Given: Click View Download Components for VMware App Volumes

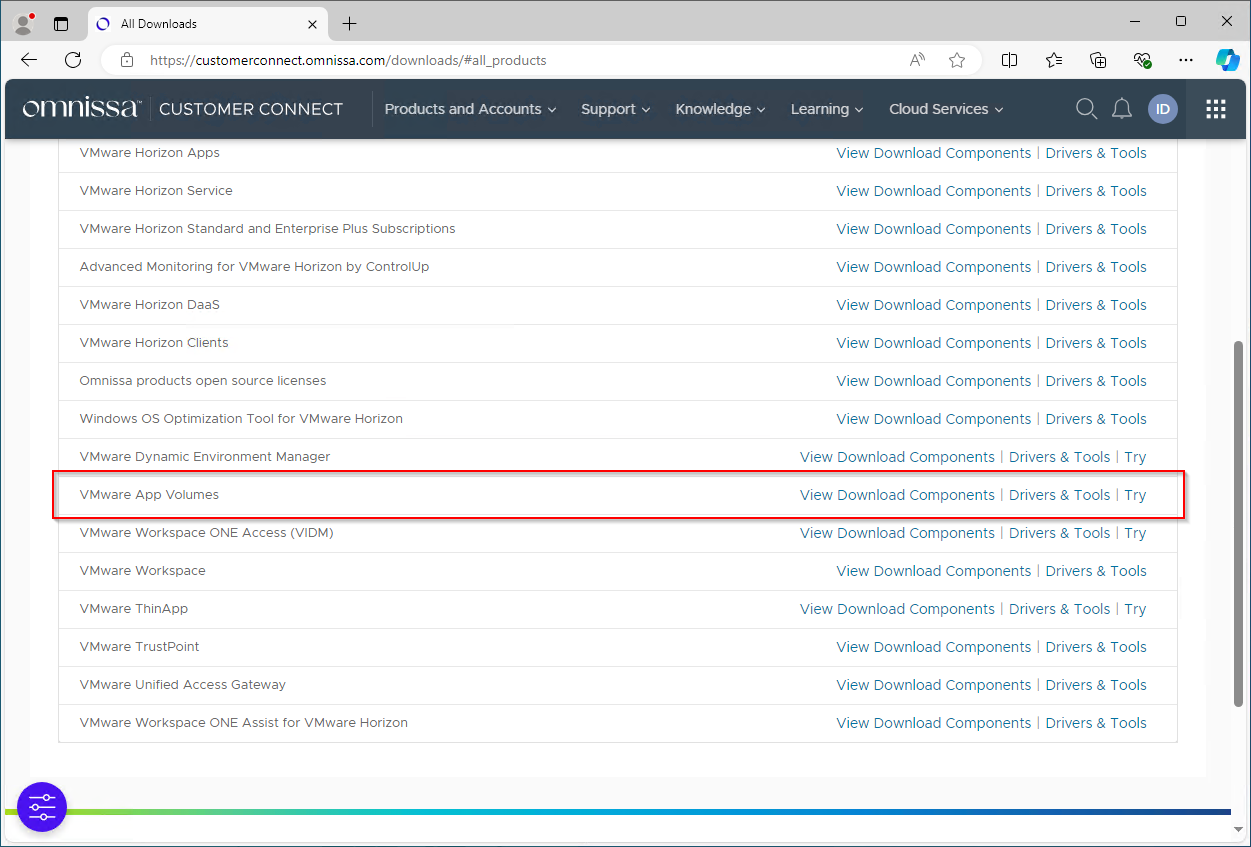Looking at the screenshot, I should (896, 494).
